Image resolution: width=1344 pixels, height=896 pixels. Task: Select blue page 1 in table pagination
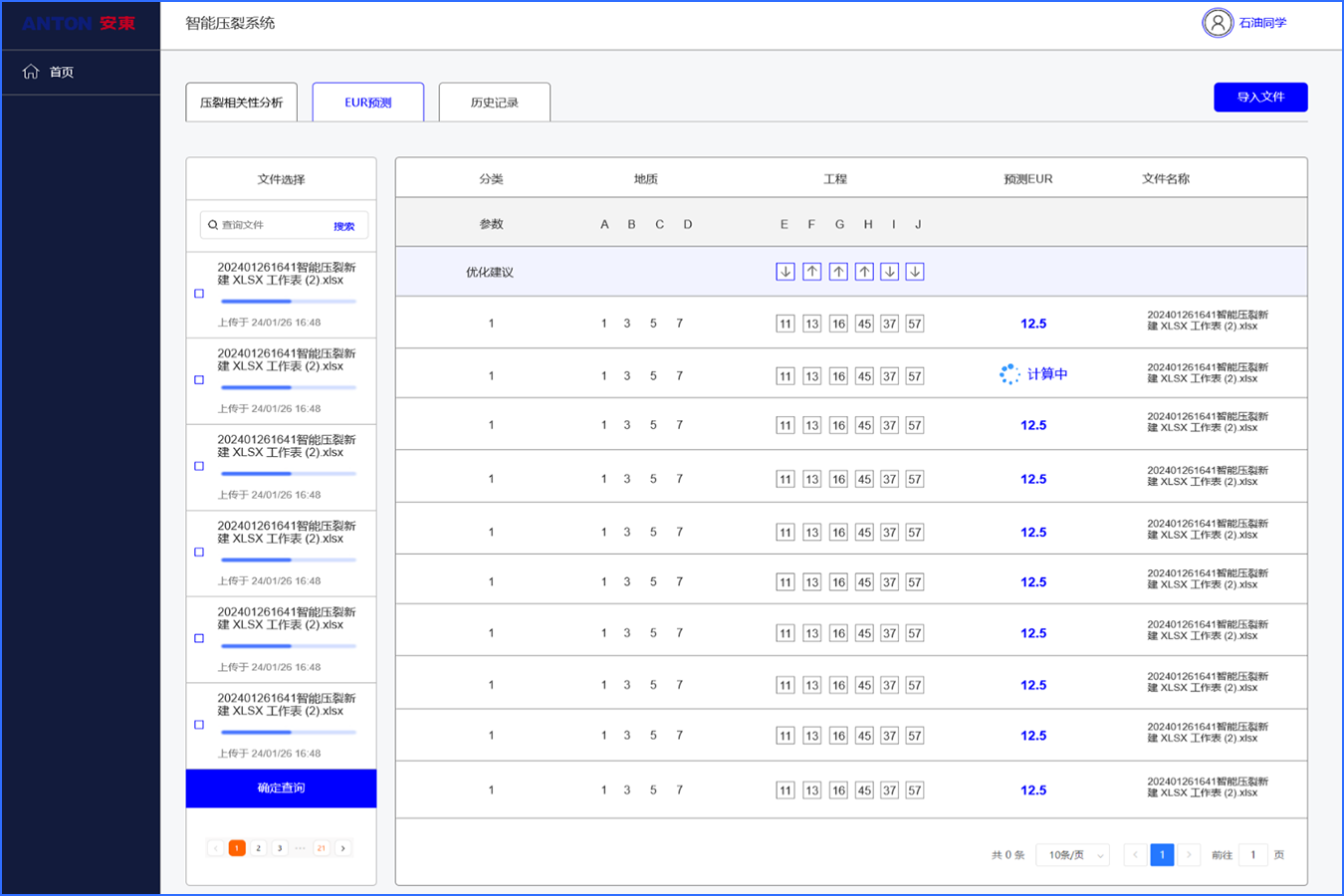1162,854
